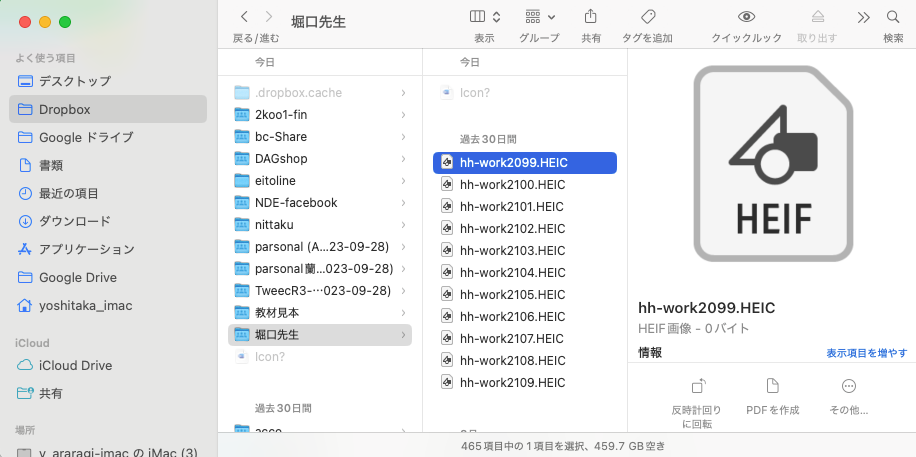Select the parsonal 蘭...023-09-28) folder
Screen dimensions: 916x457
click(320, 269)
